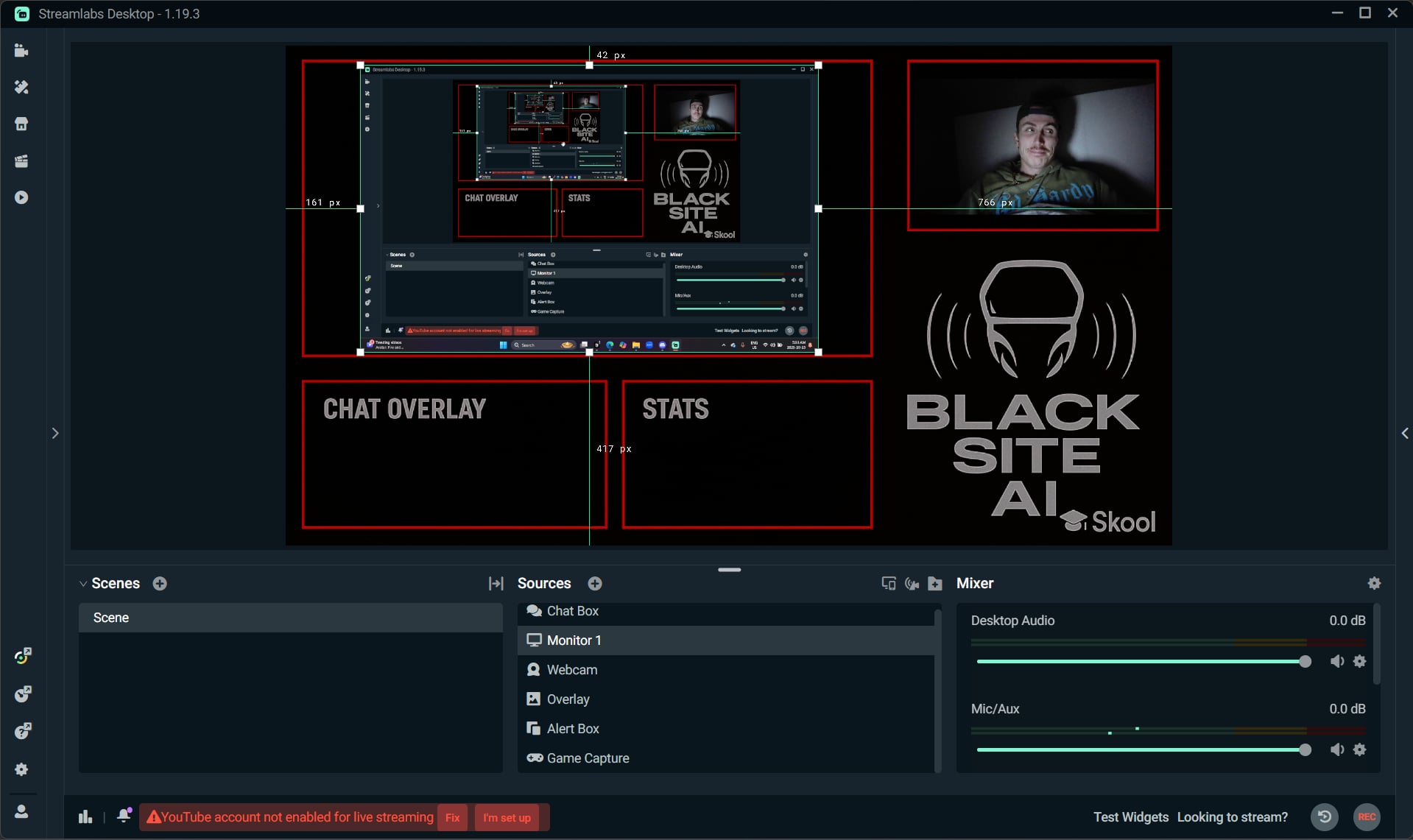Open the lower external tool icon in sidebar
Image resolution: width=1413 pixels, height=840 pixels.
pyautogui.click(x=23, y=730)
